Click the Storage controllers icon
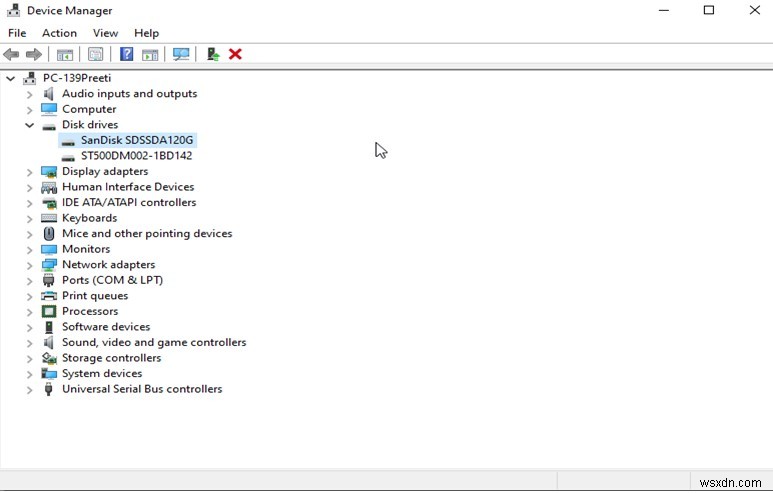The height and width of the screenshot is (493, 773). (49, 358)
